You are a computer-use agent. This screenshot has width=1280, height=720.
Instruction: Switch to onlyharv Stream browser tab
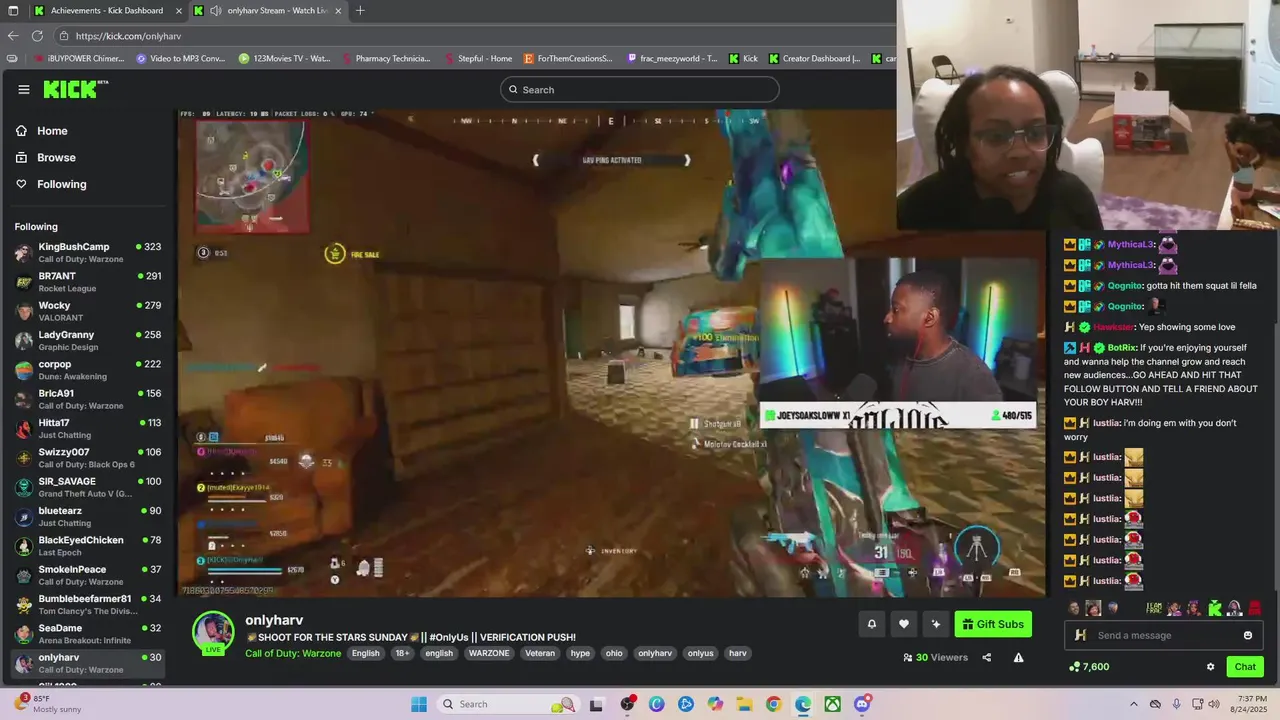(x=268, y=10)
